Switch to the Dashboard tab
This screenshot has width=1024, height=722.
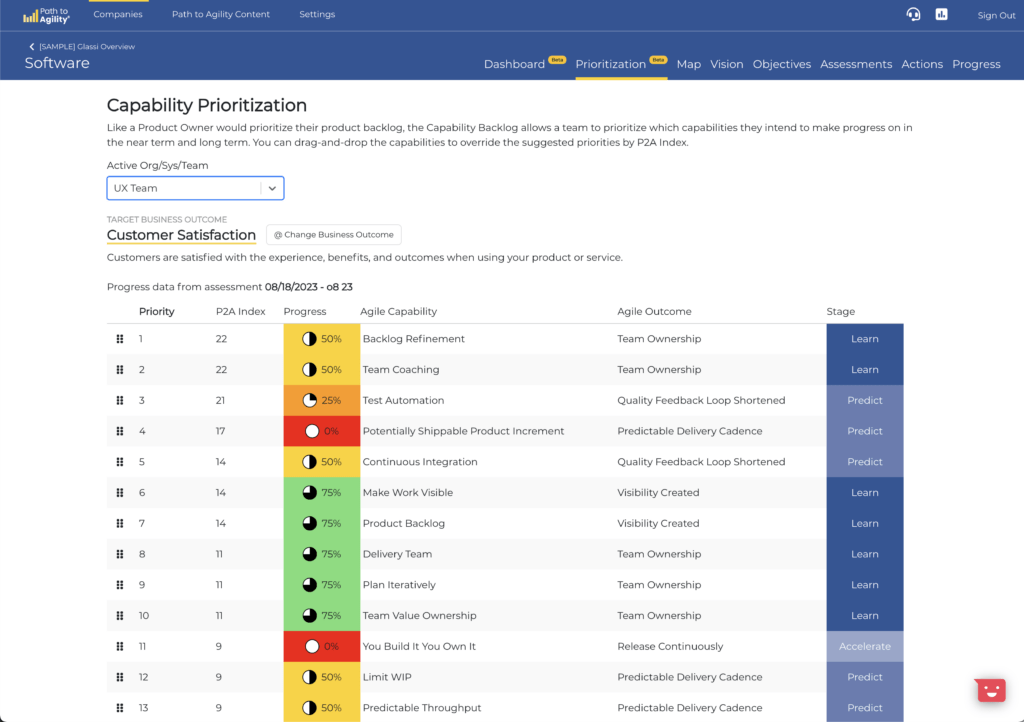514,64
